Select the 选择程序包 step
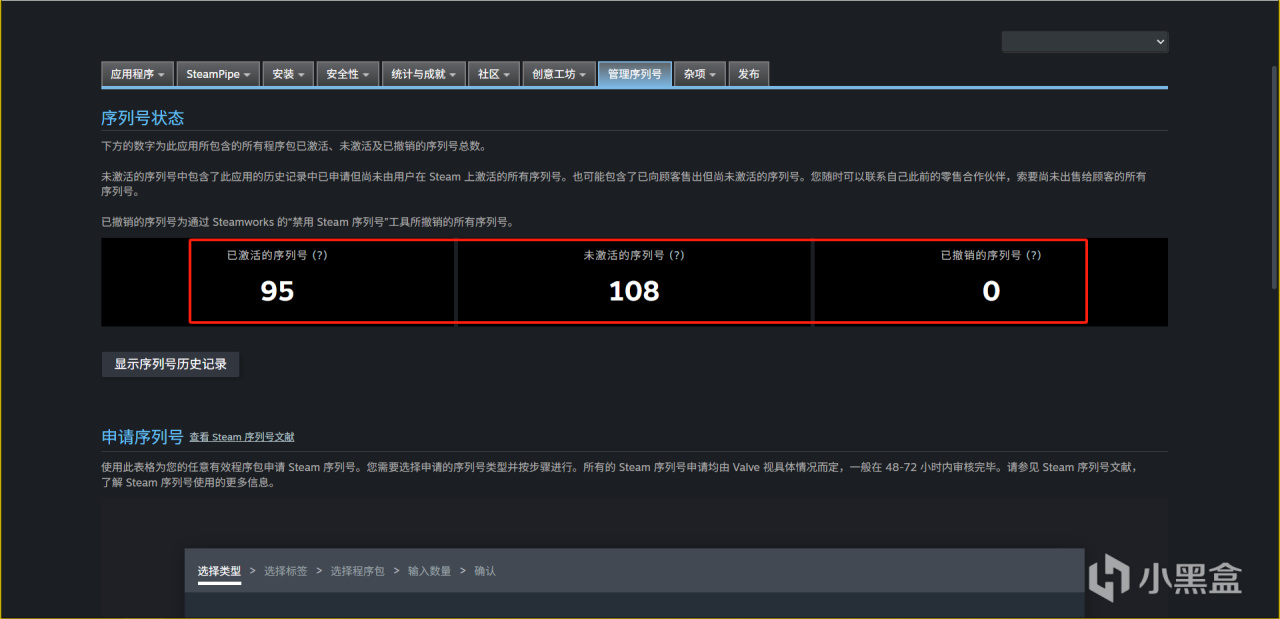This screenshot has height=619, width=1280. [x=358, y=571]
